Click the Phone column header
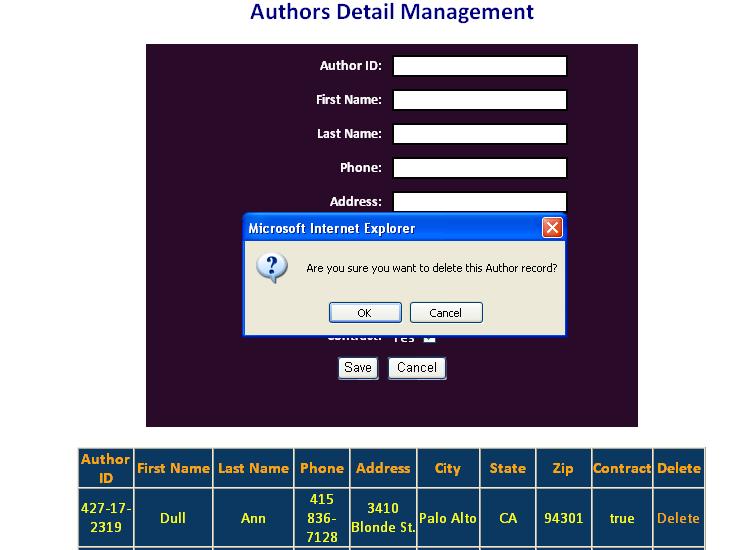The height and width of the screenshot is (550, 755). [322, 468]
